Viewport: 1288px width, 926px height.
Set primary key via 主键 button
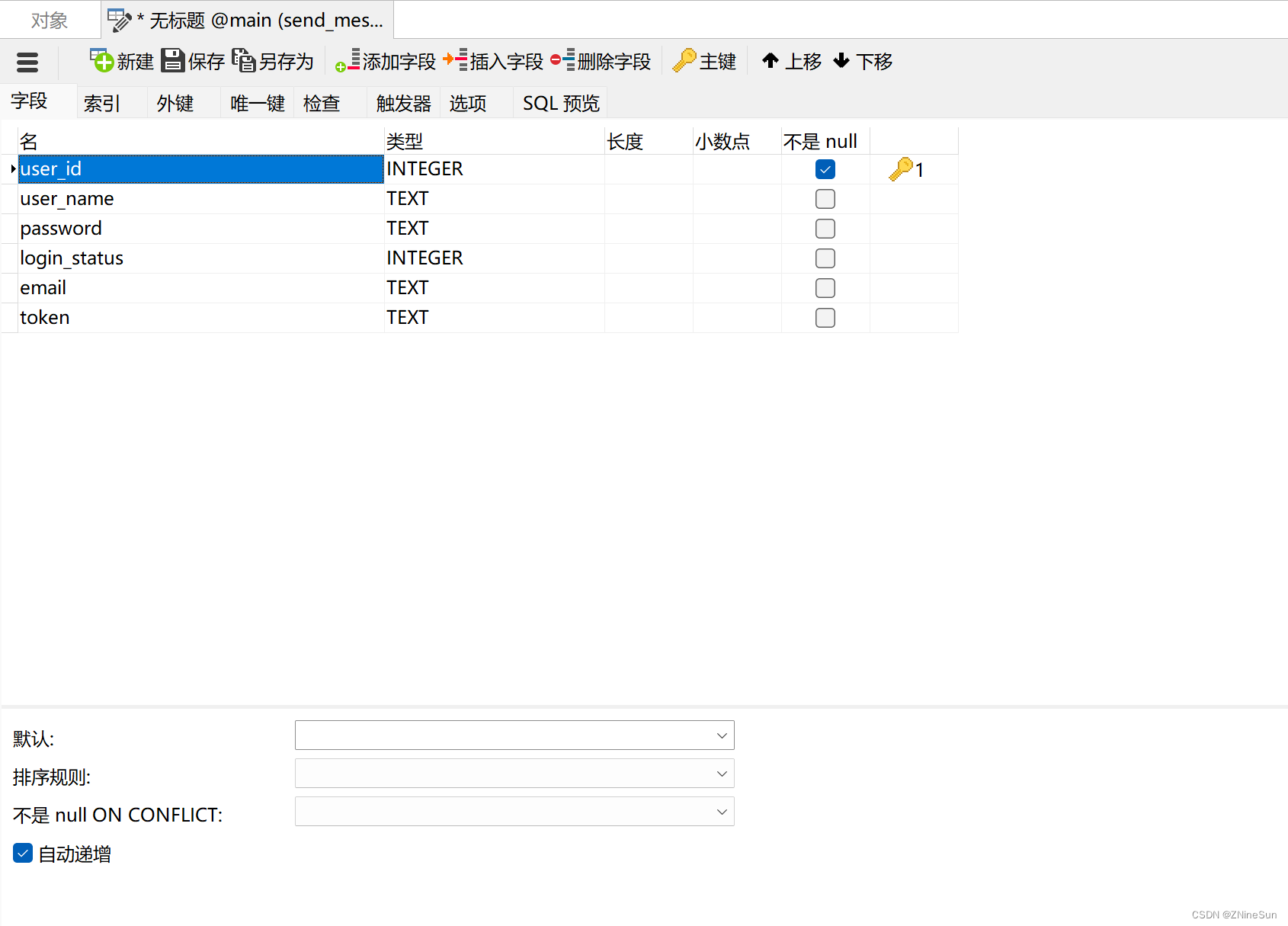pos(705,61)
